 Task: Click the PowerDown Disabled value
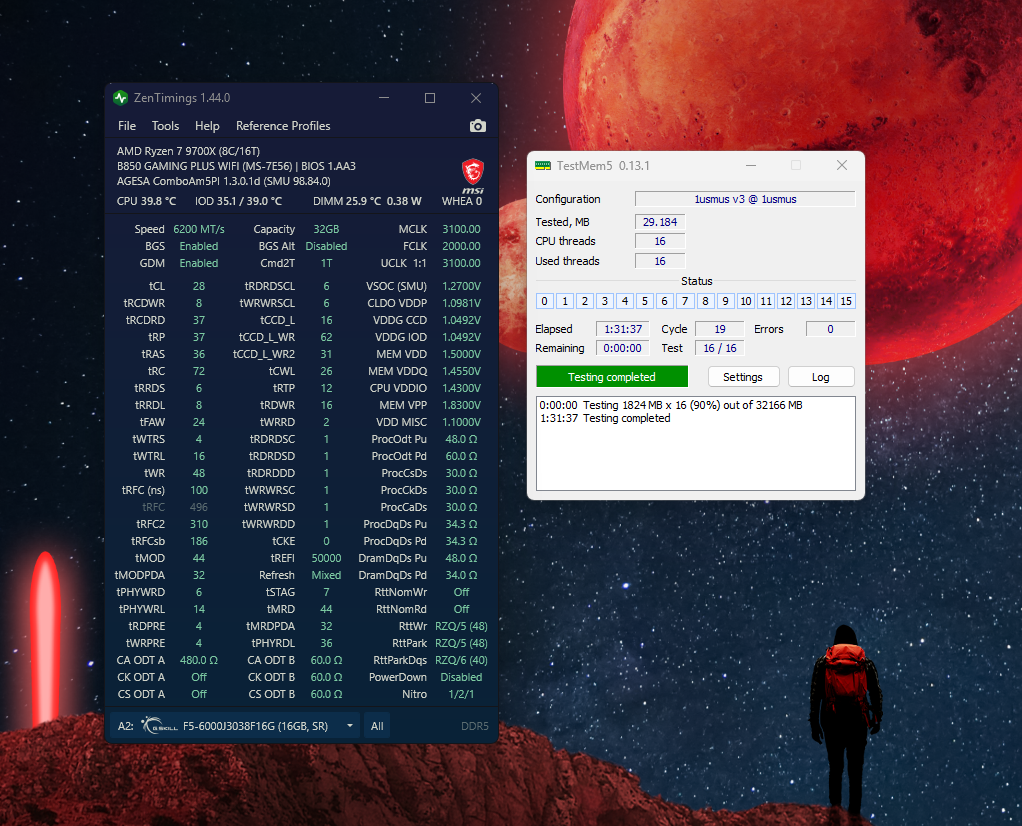[x=461, y=677]
